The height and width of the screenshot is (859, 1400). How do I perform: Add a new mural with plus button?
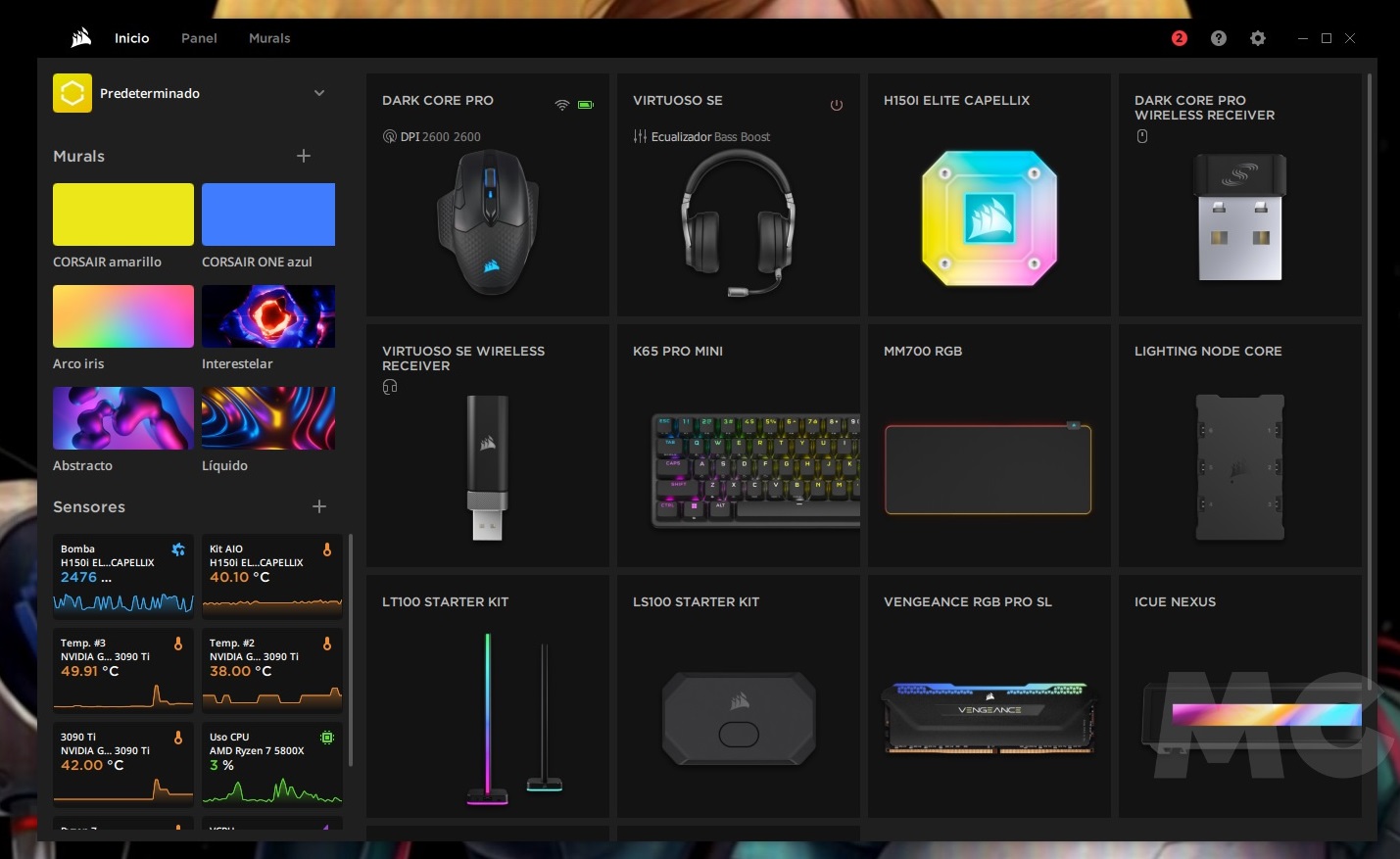coord(304,156)
